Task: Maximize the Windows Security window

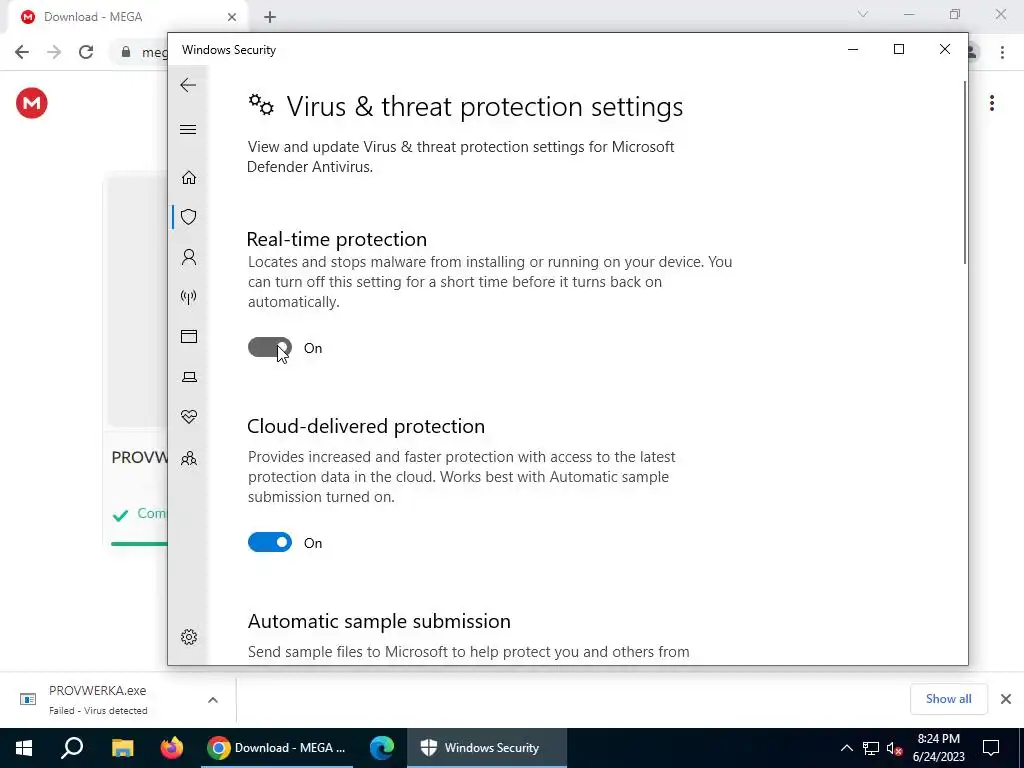Action: click(x=899, y=49)
